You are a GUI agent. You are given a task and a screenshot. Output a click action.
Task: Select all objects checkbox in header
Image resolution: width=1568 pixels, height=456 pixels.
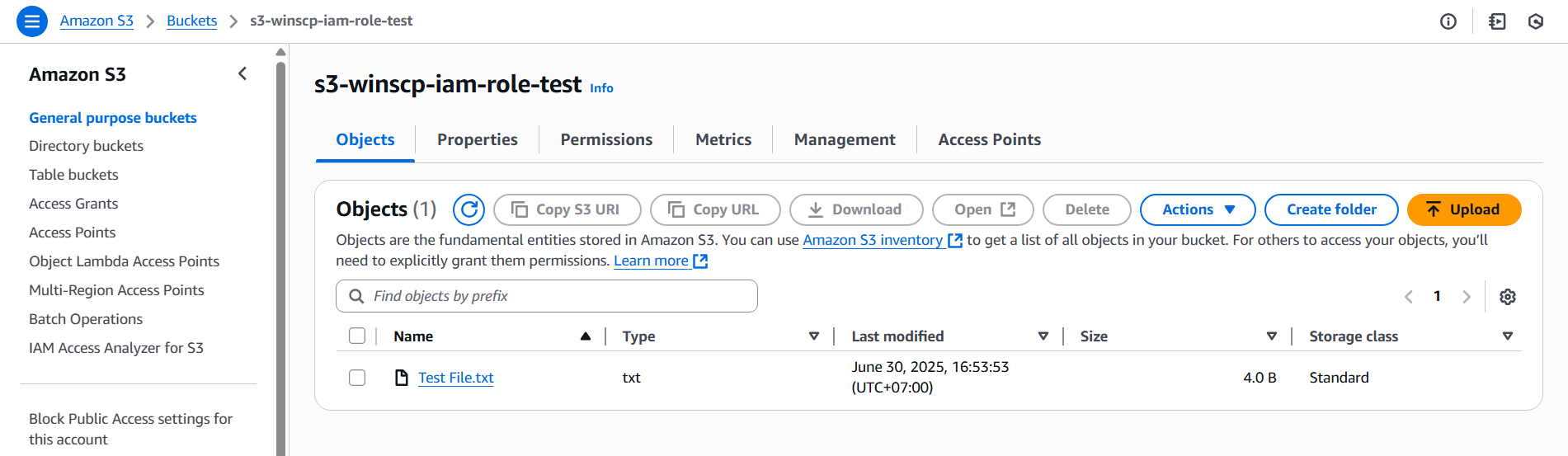point(357,336)
